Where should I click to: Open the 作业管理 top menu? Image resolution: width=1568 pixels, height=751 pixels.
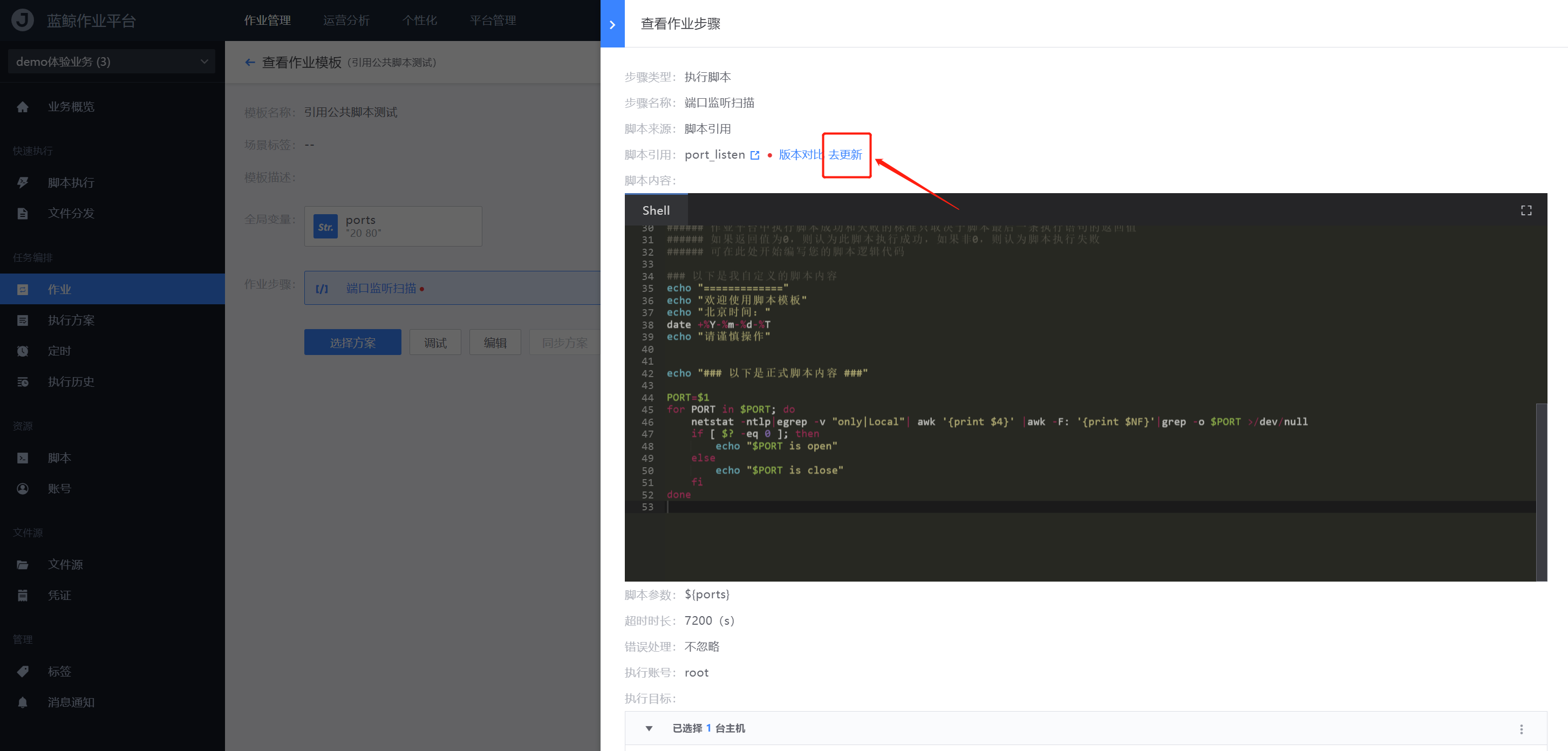pyautogui.click(x=267, y=20)
